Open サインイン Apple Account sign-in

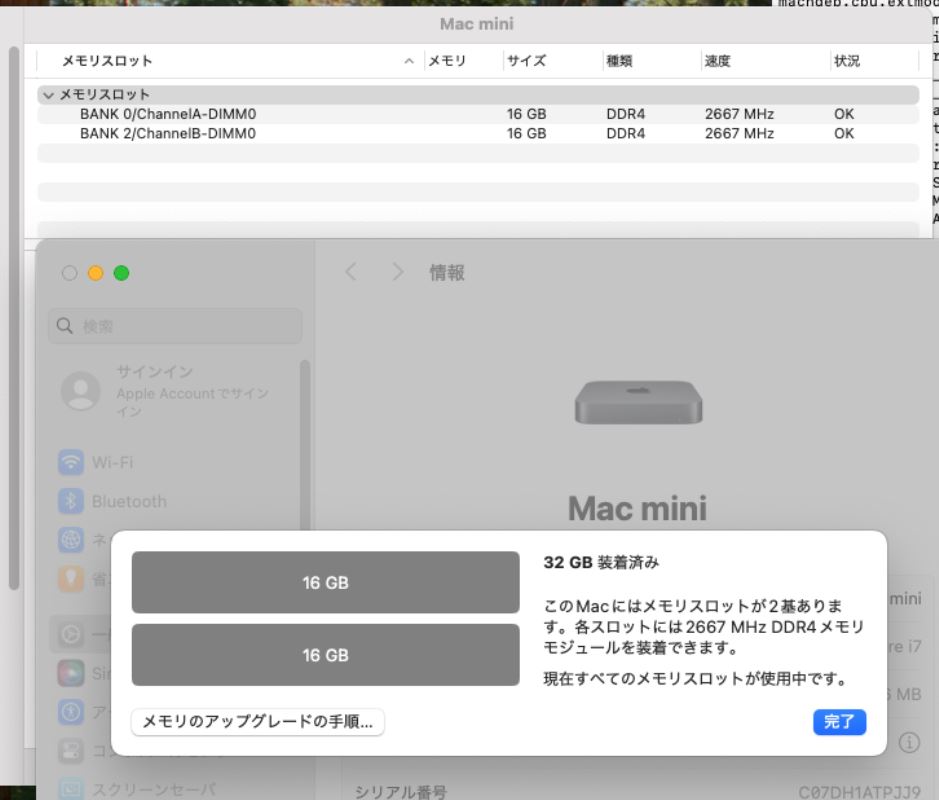pyautogui.click(x=192, y=391)
